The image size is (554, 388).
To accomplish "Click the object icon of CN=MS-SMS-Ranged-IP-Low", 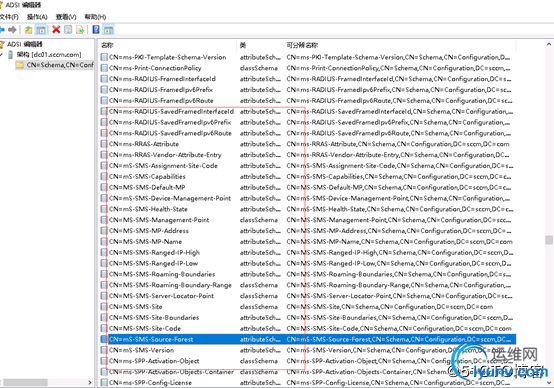I will (x=104, y=263).
